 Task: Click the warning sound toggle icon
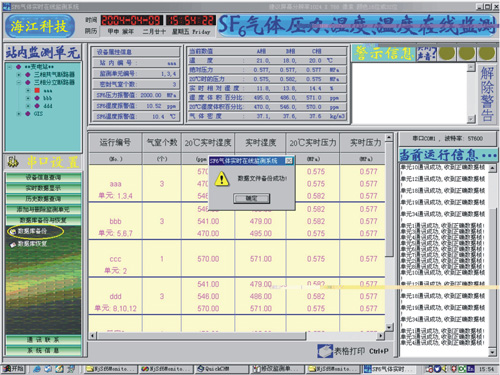point(426,53)
